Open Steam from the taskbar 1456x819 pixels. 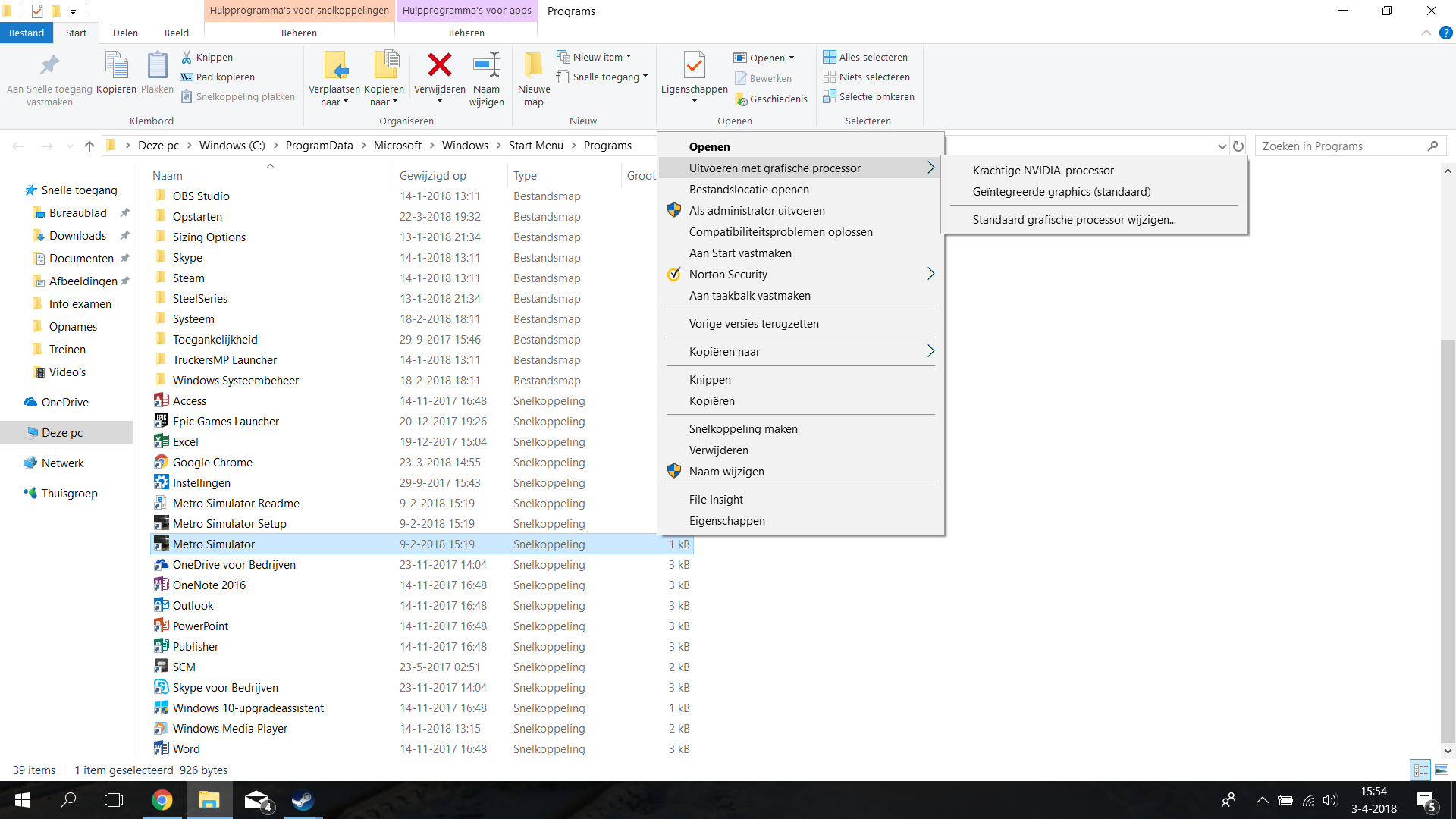(x=303, y=800)
